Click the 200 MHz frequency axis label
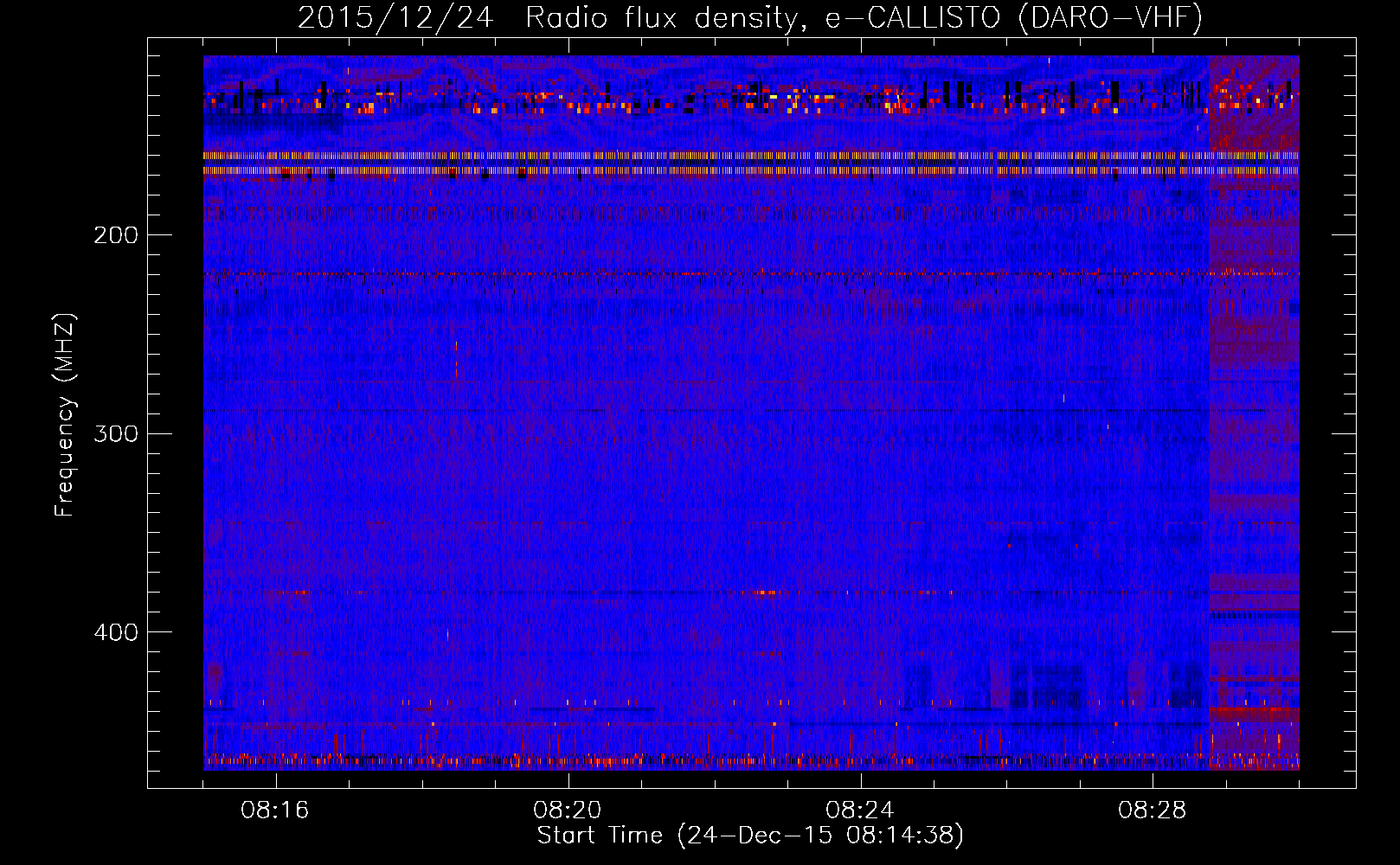 point(115,235)
